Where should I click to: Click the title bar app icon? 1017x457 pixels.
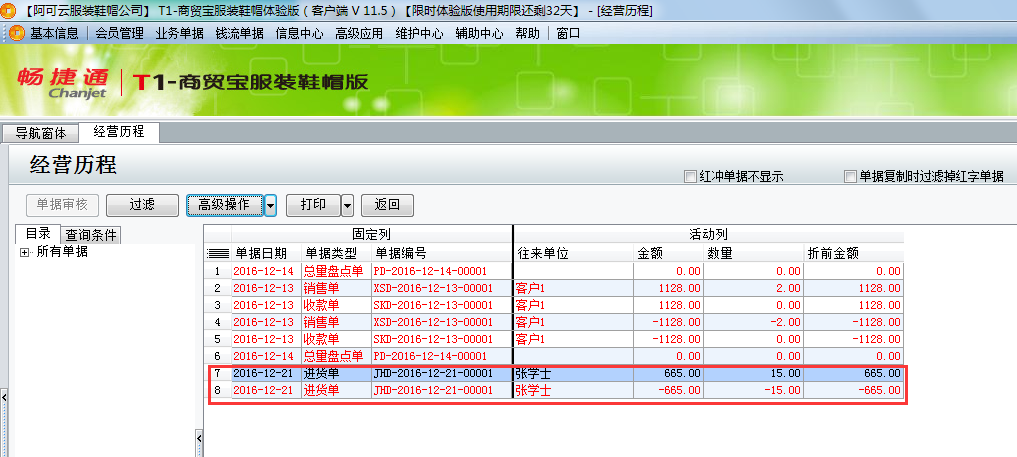point(7,10)
